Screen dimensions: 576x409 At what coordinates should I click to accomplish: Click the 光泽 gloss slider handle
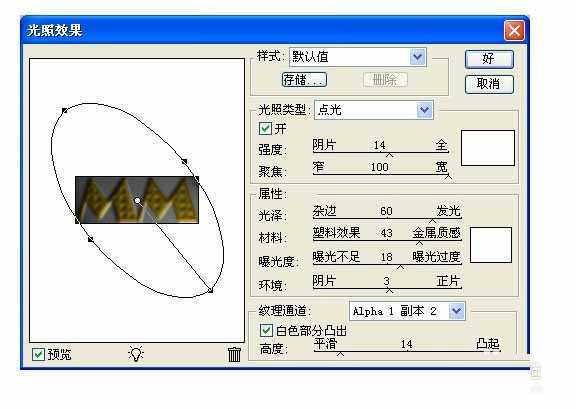[432, 221]
